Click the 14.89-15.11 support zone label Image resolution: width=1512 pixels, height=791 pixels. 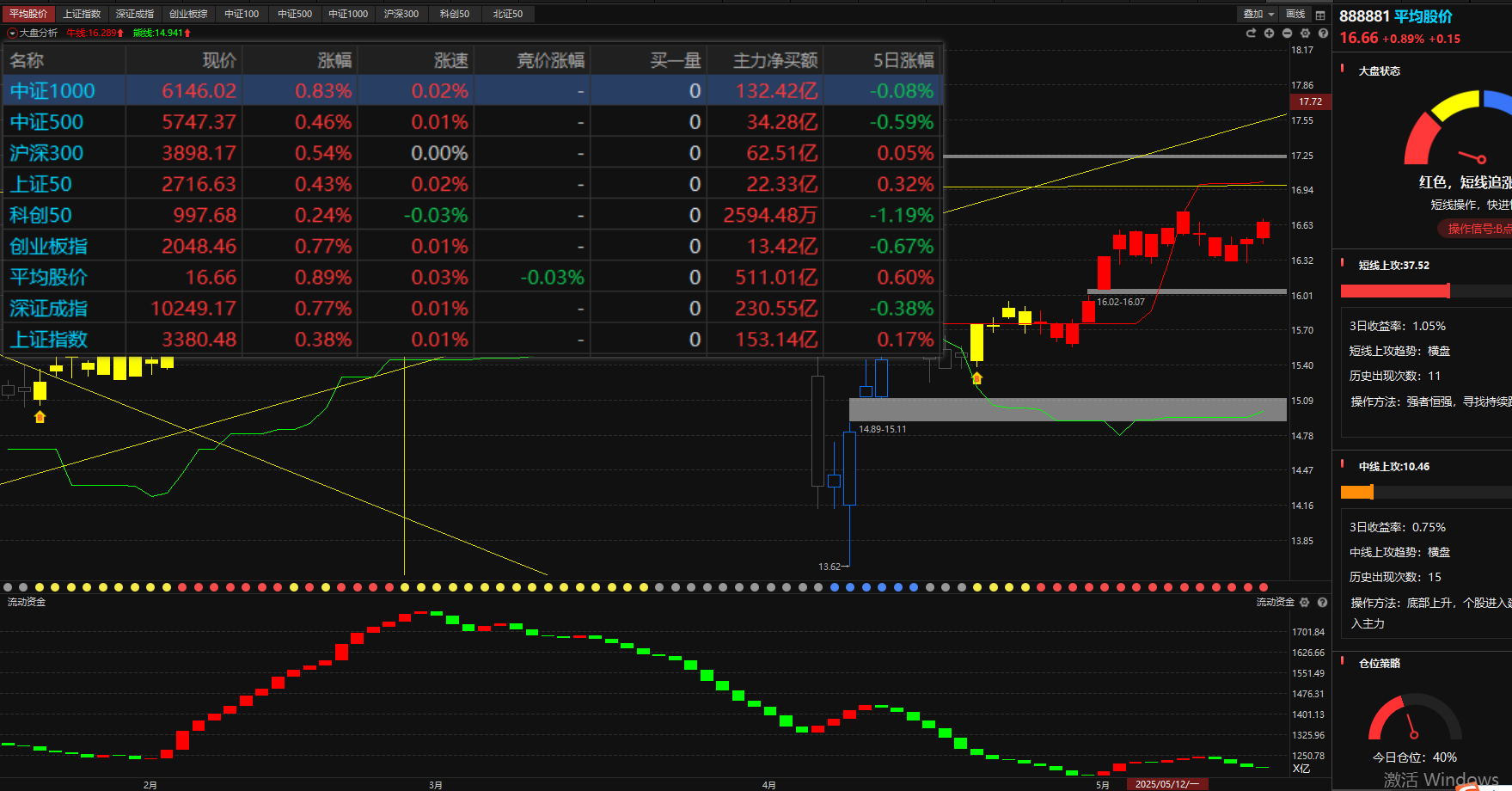(x=882, y=429)
